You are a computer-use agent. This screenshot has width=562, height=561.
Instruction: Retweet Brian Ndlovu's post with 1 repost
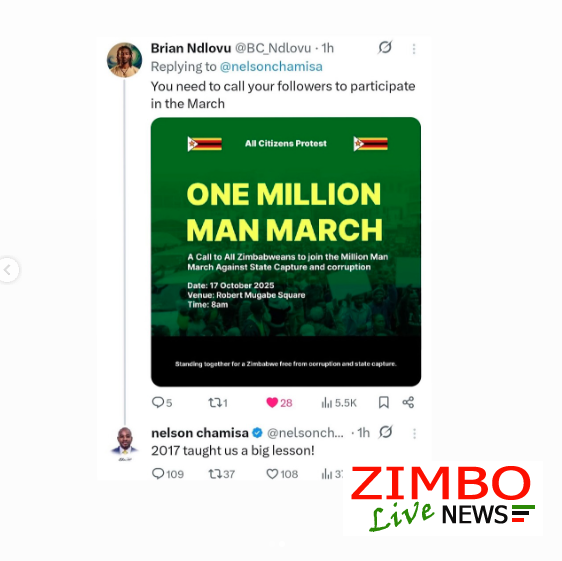point(218,403)
